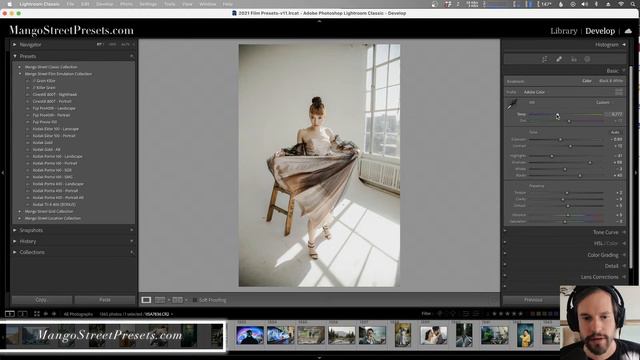
Task: Clear history with the History panel icon
Action: click(132, 241)
